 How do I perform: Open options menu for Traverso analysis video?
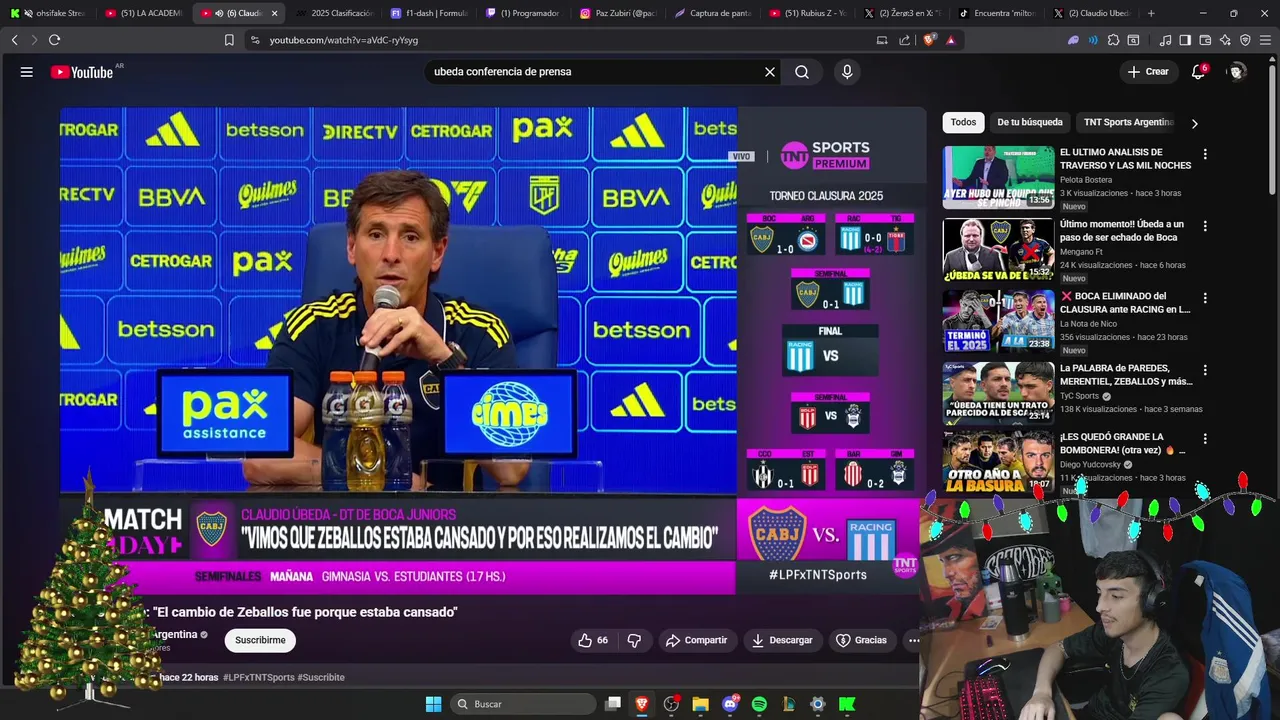(1205, 155)
